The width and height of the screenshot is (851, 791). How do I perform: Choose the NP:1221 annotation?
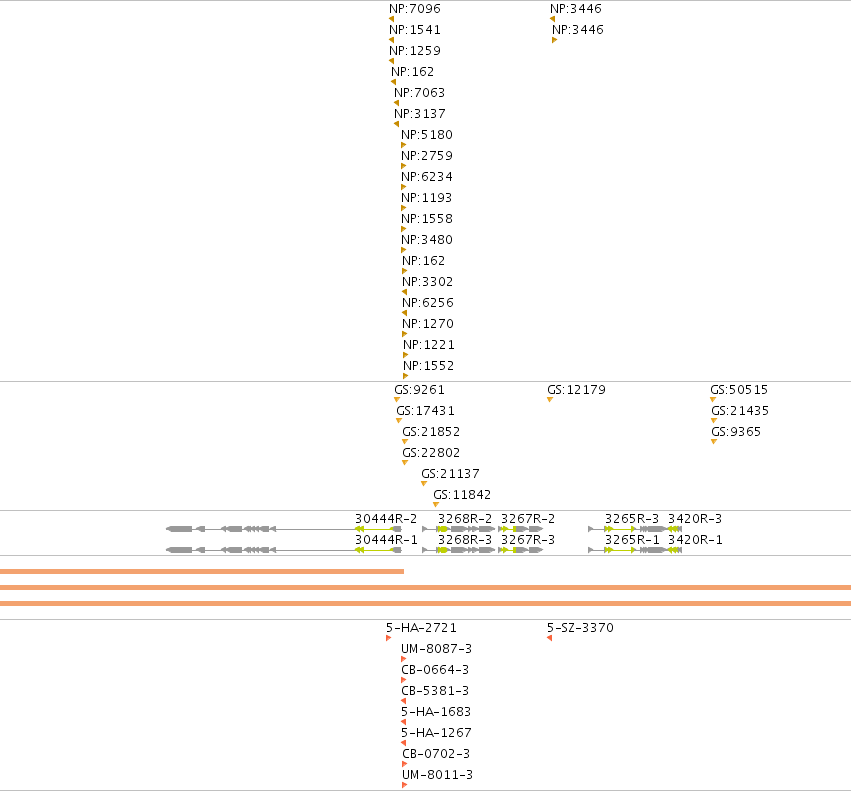429,345
